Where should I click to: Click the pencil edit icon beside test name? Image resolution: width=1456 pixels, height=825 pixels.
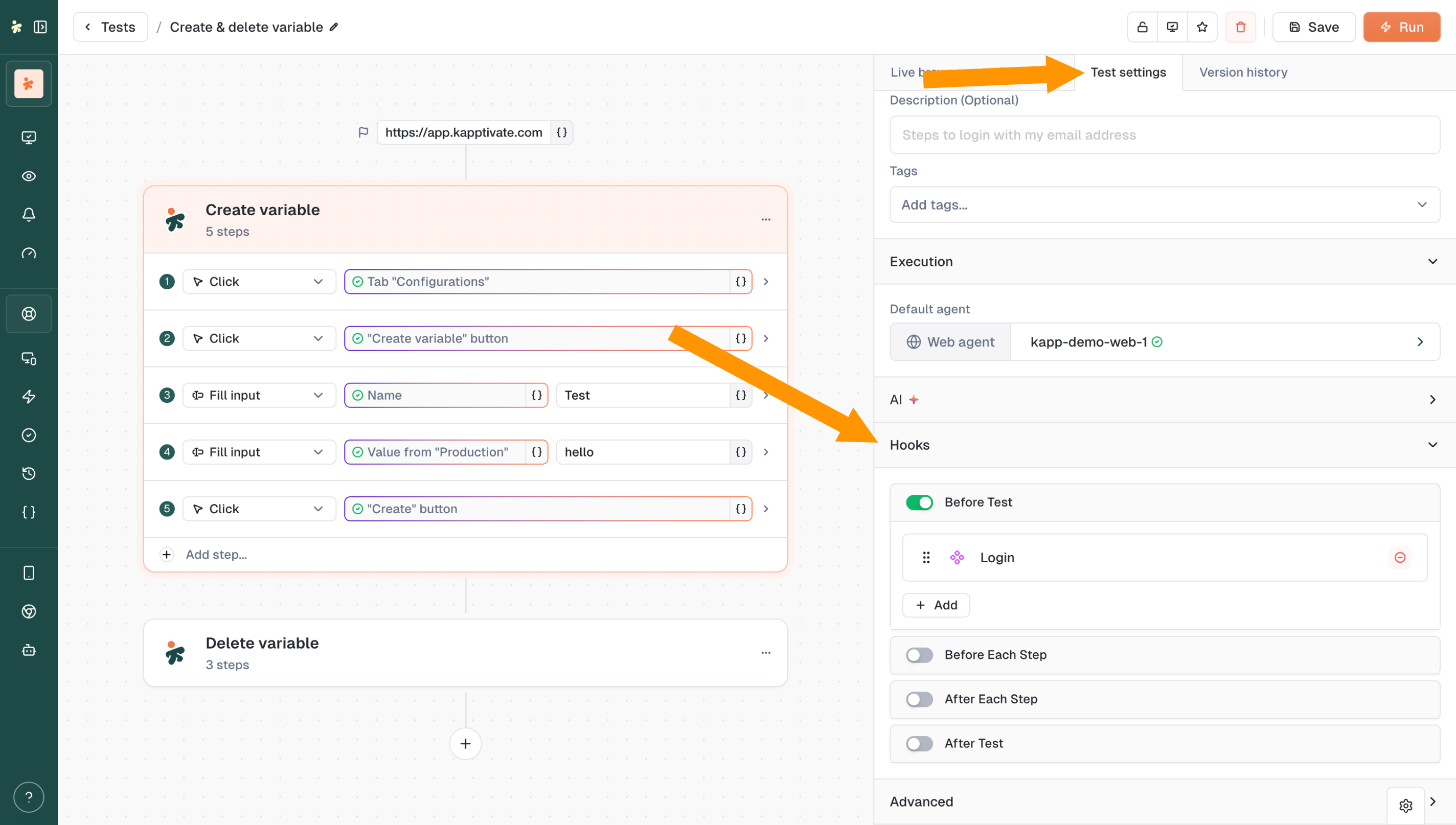pyautogui.click(x=334, y=27)
